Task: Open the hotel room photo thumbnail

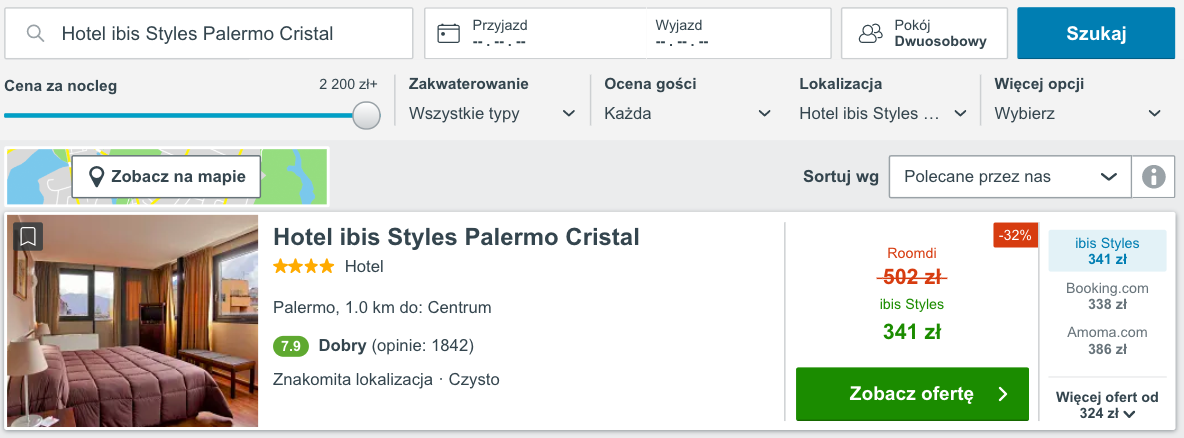Action: 133,321
